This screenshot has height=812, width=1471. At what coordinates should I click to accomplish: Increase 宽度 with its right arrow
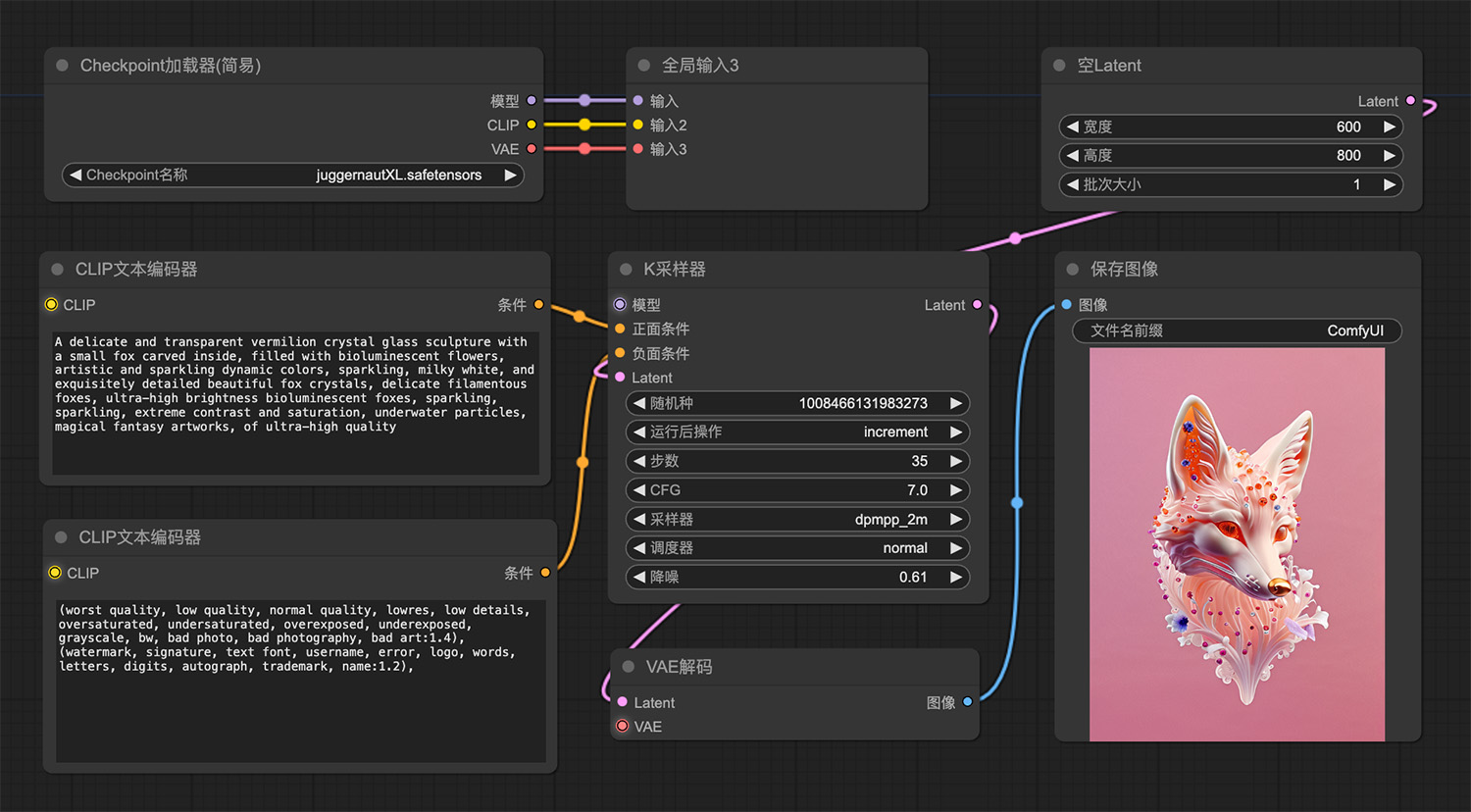(1389, 127)
